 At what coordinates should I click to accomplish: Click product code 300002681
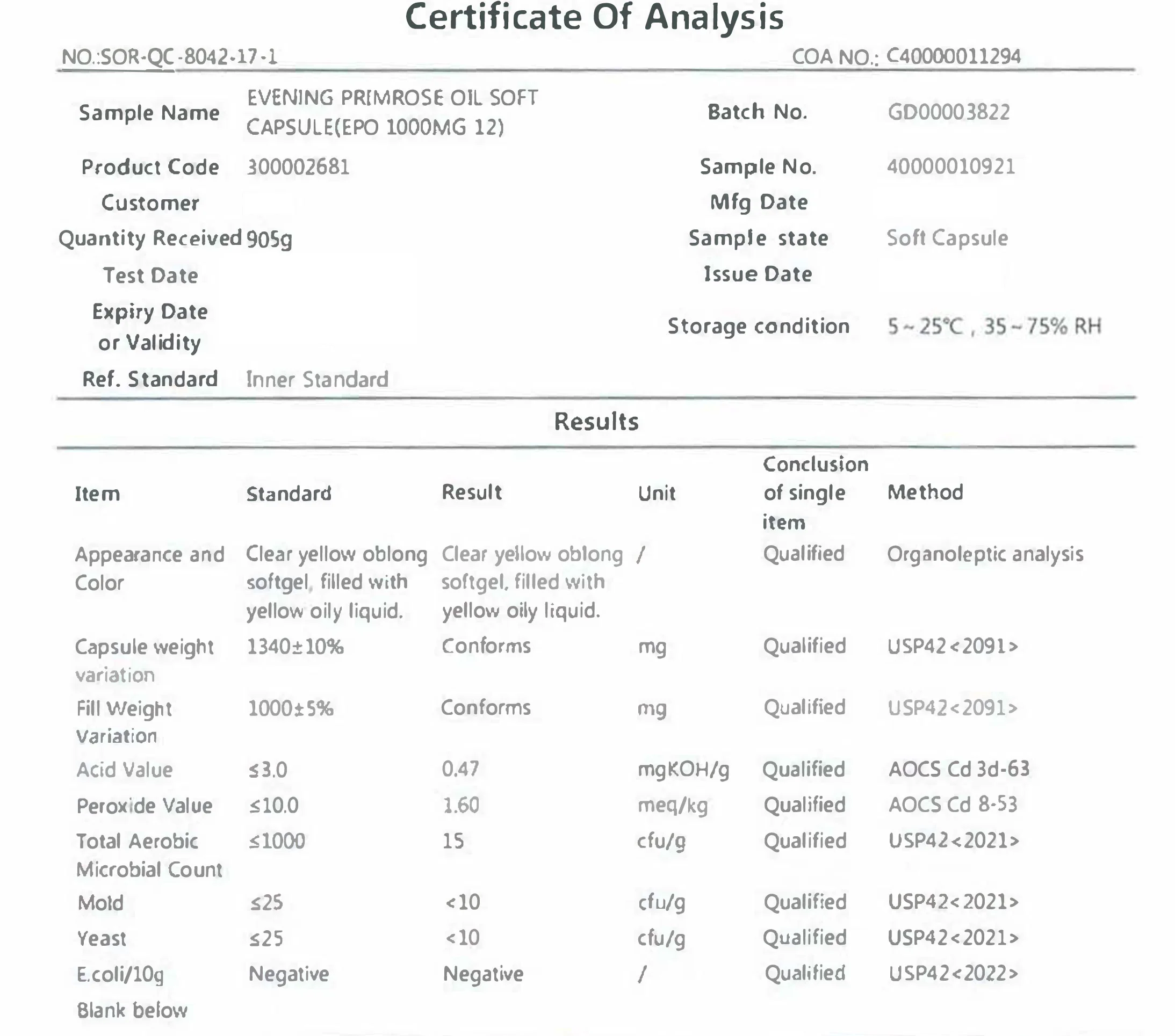298,167
